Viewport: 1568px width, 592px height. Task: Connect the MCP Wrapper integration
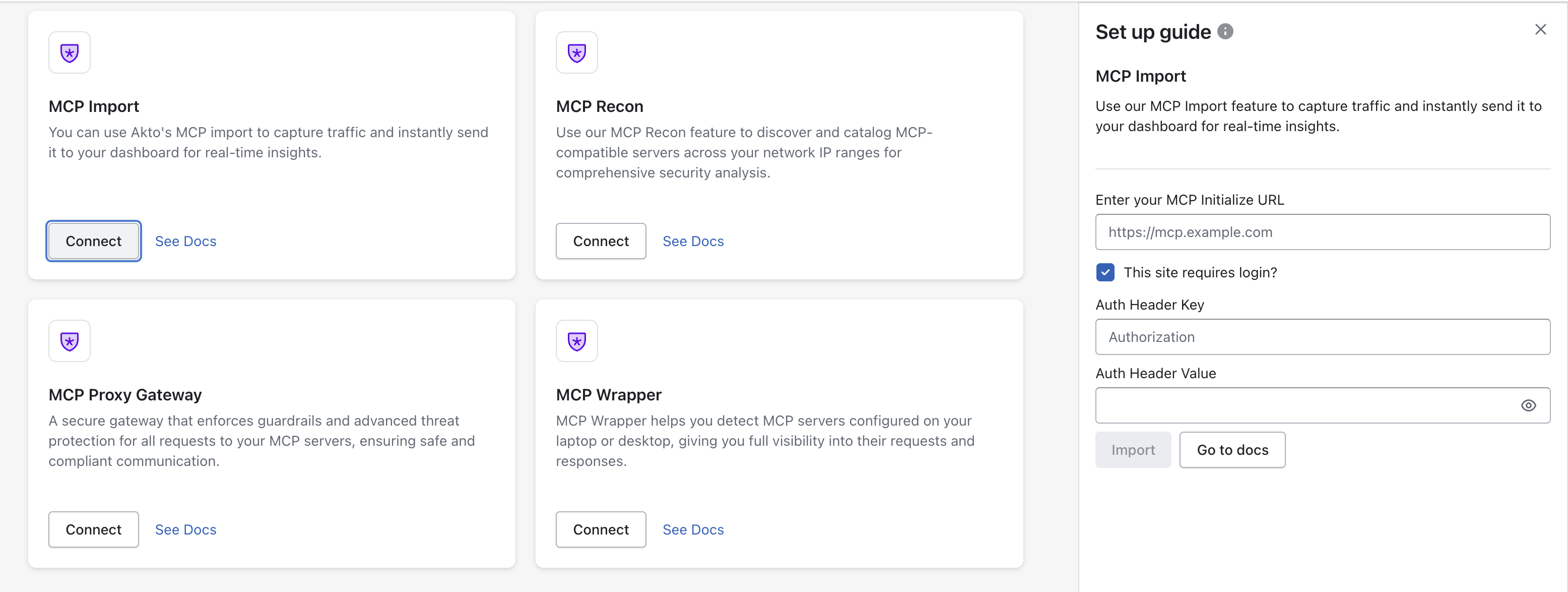[600, 529]
